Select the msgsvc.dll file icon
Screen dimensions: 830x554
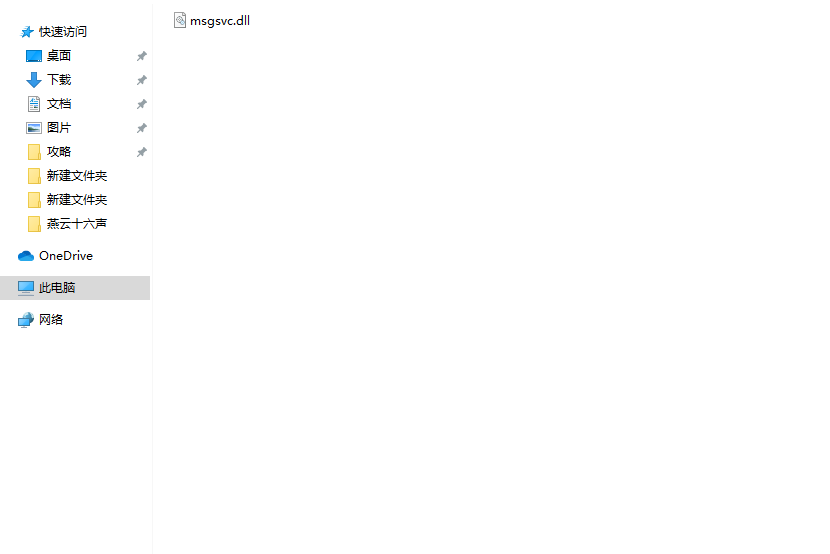point(180,20)
